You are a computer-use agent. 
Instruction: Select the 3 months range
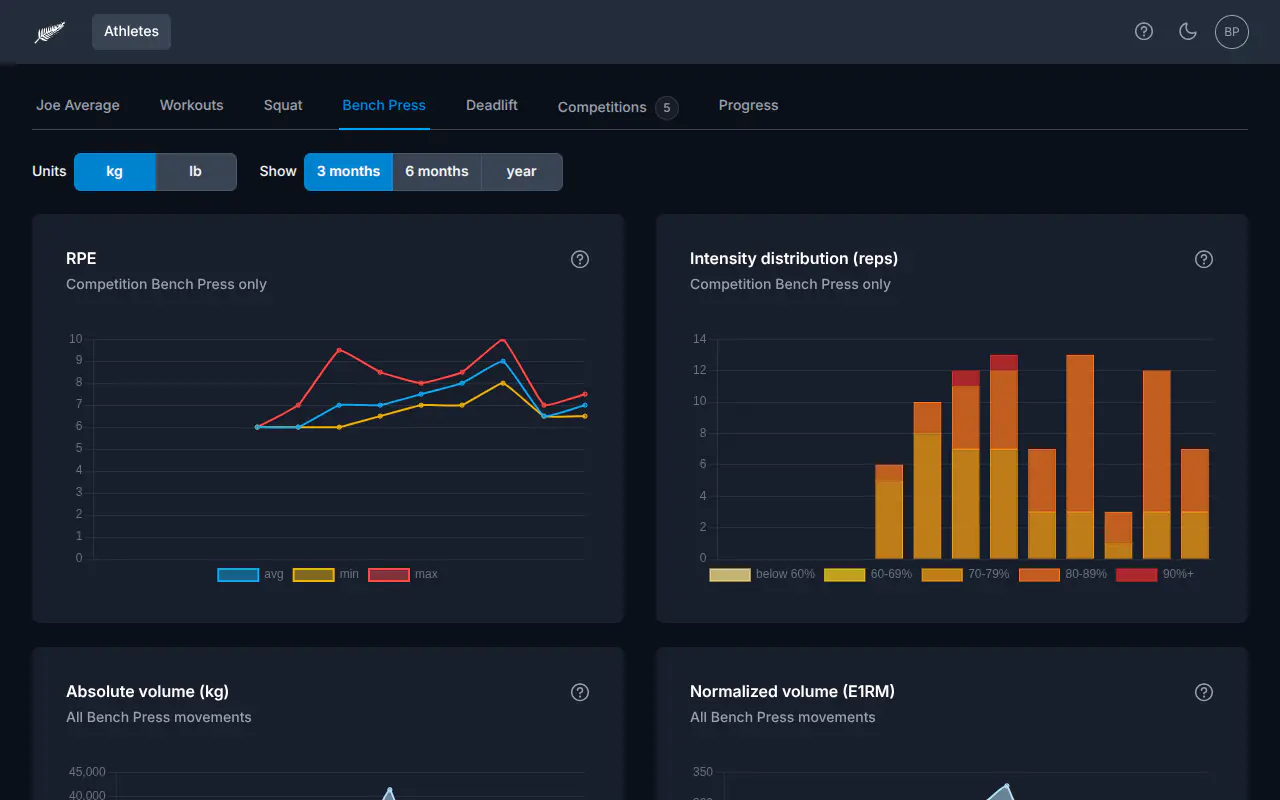pyautogui.click(x=348, y=171)
